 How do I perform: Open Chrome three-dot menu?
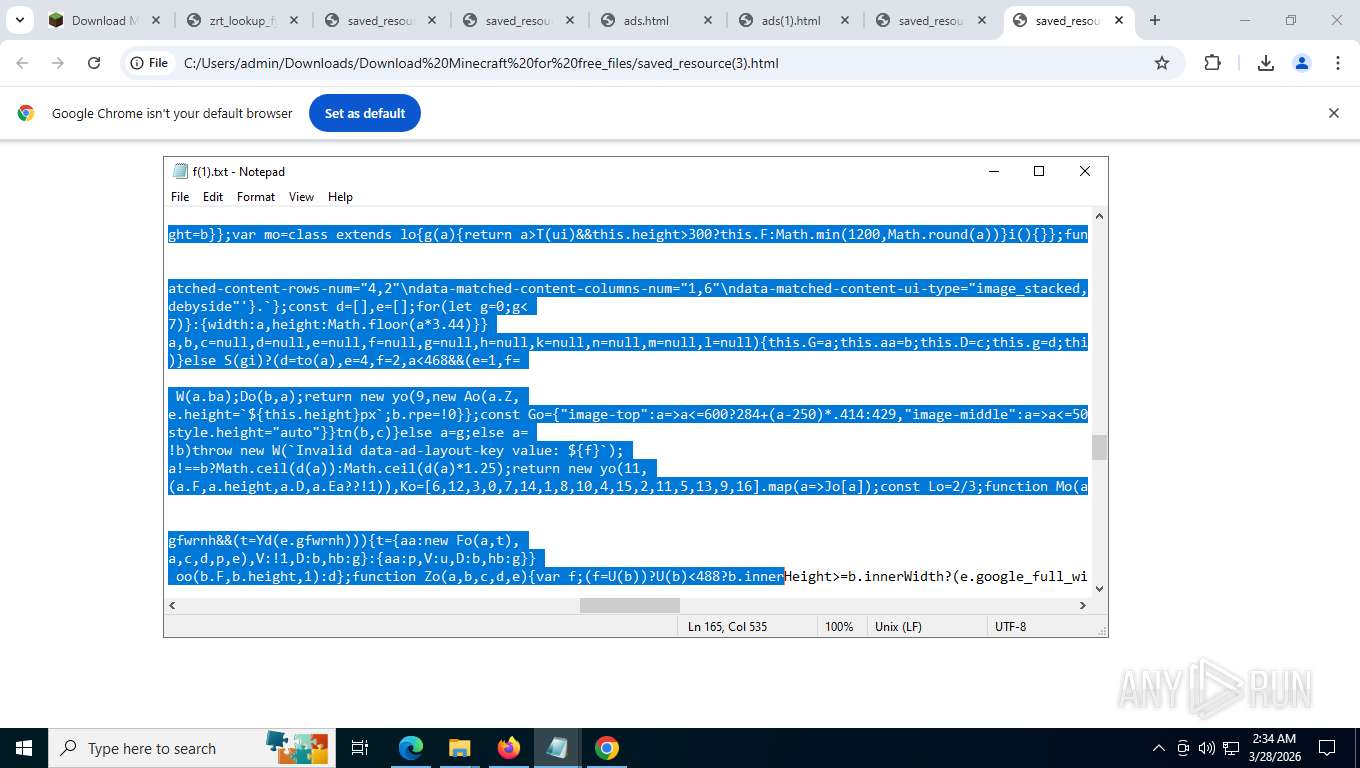point(1338,63)
